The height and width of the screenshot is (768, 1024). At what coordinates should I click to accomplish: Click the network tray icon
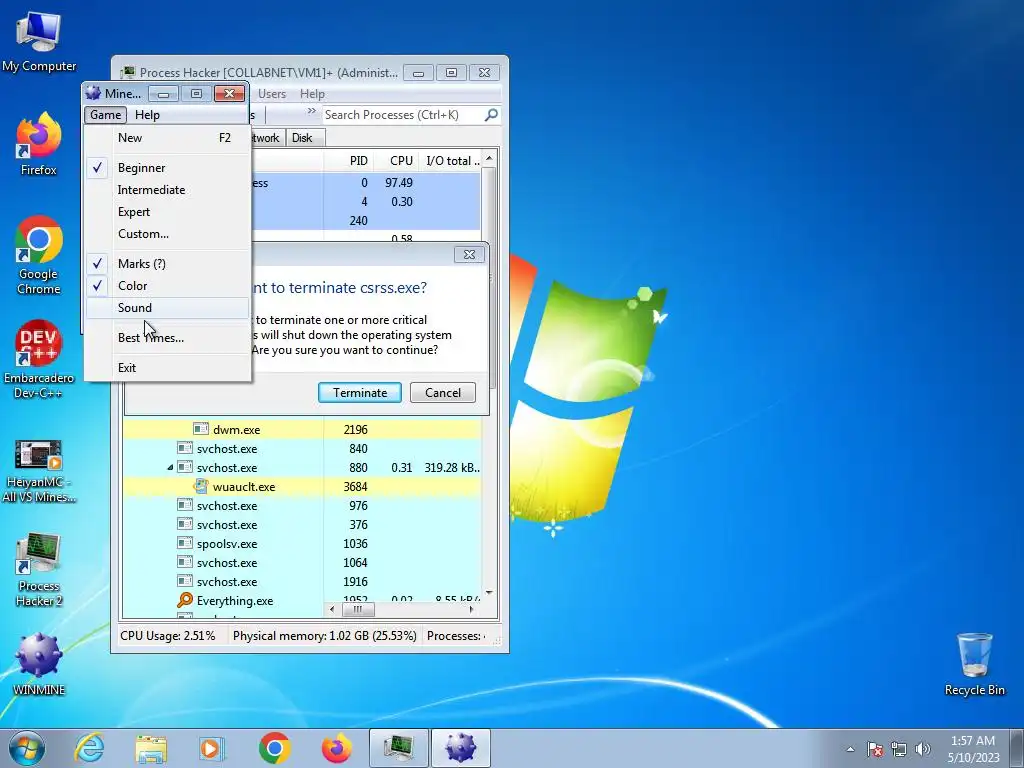899,749
